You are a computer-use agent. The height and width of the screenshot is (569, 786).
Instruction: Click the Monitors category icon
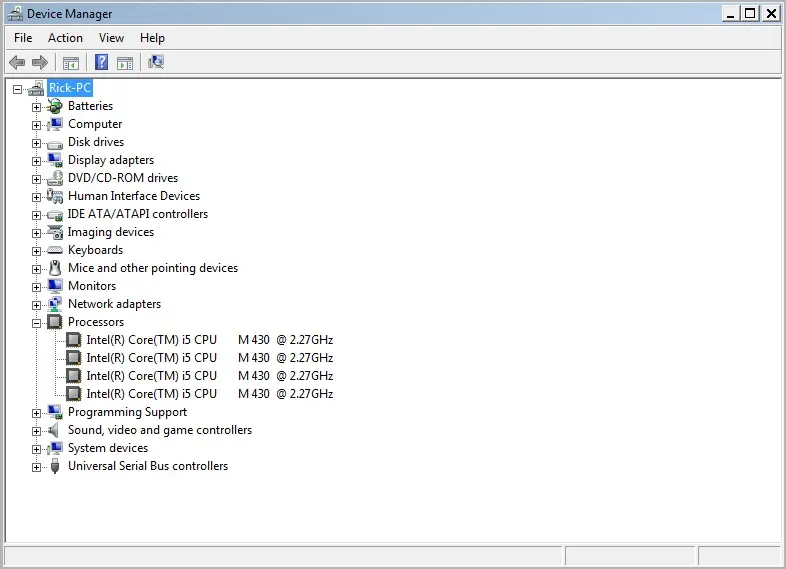pos(55,286)
